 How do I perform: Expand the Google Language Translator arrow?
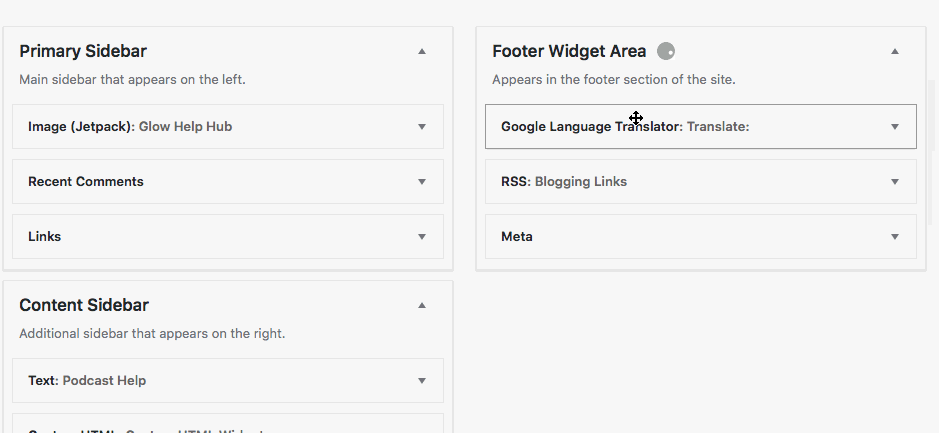click(895, 127)
